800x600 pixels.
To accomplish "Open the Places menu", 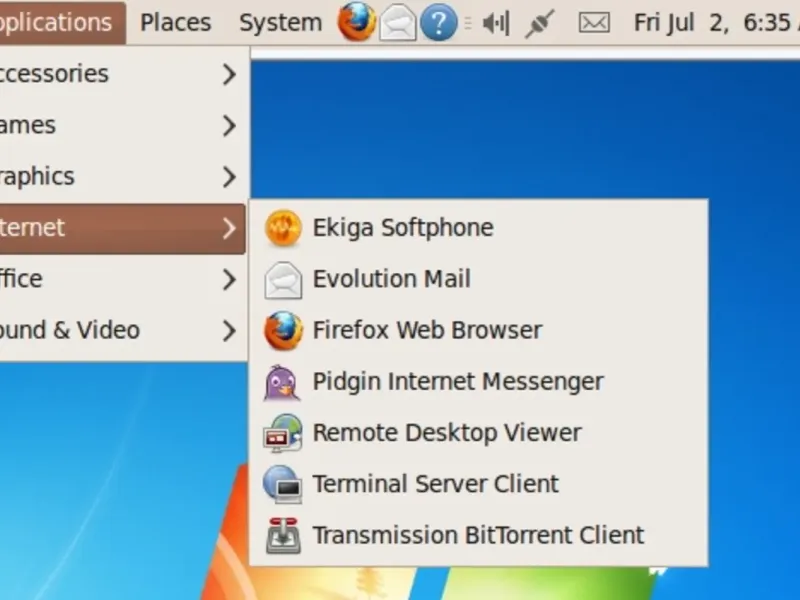I will pos(176,22).
